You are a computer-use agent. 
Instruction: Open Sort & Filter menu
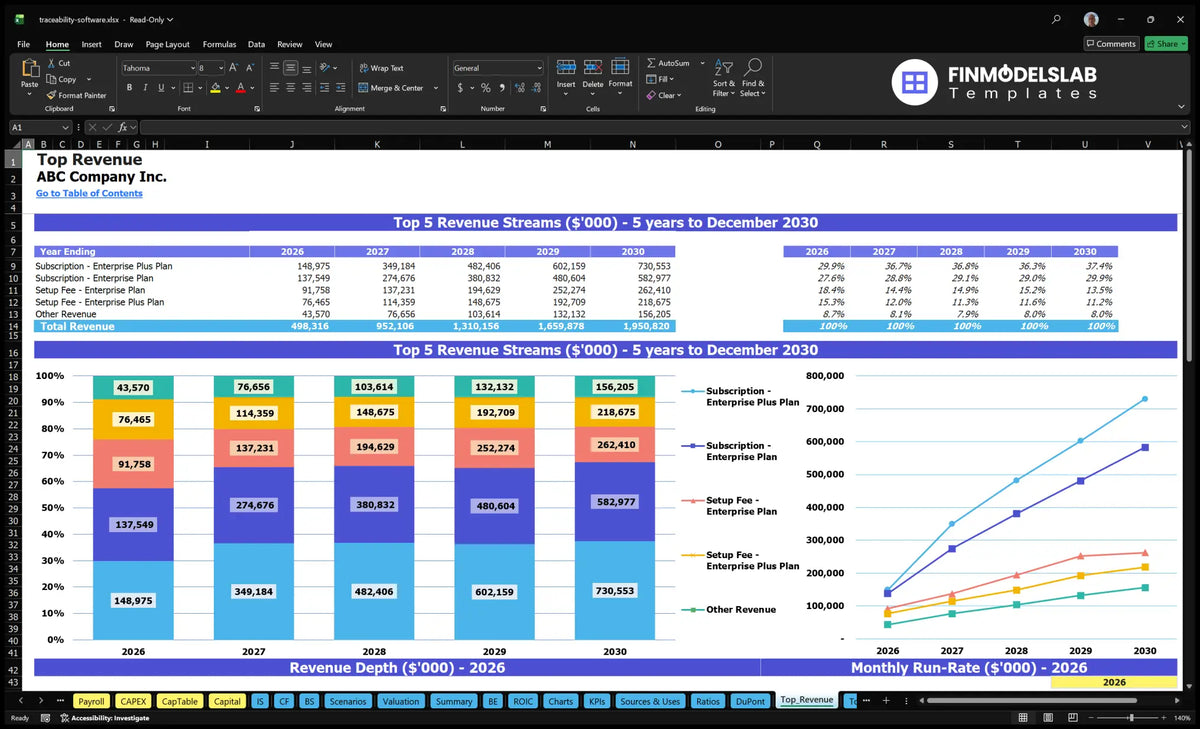click(724, 76)
